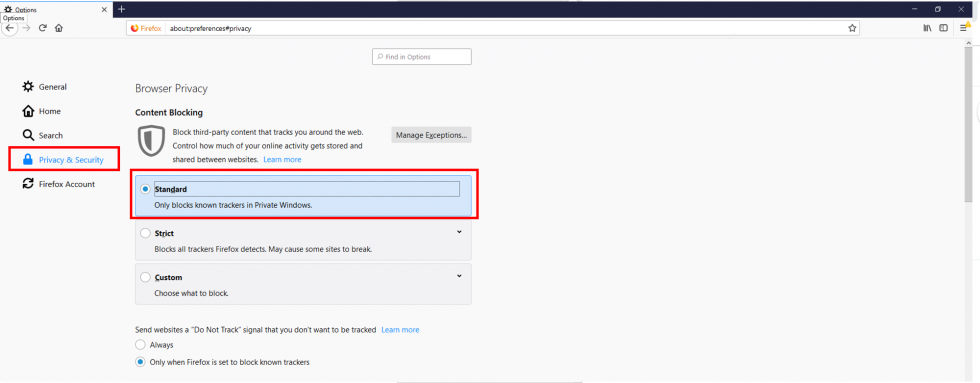
Task: Click the address bar URL about:preferences#privacy
Action: pyautogui.click(x=211, y=28)
